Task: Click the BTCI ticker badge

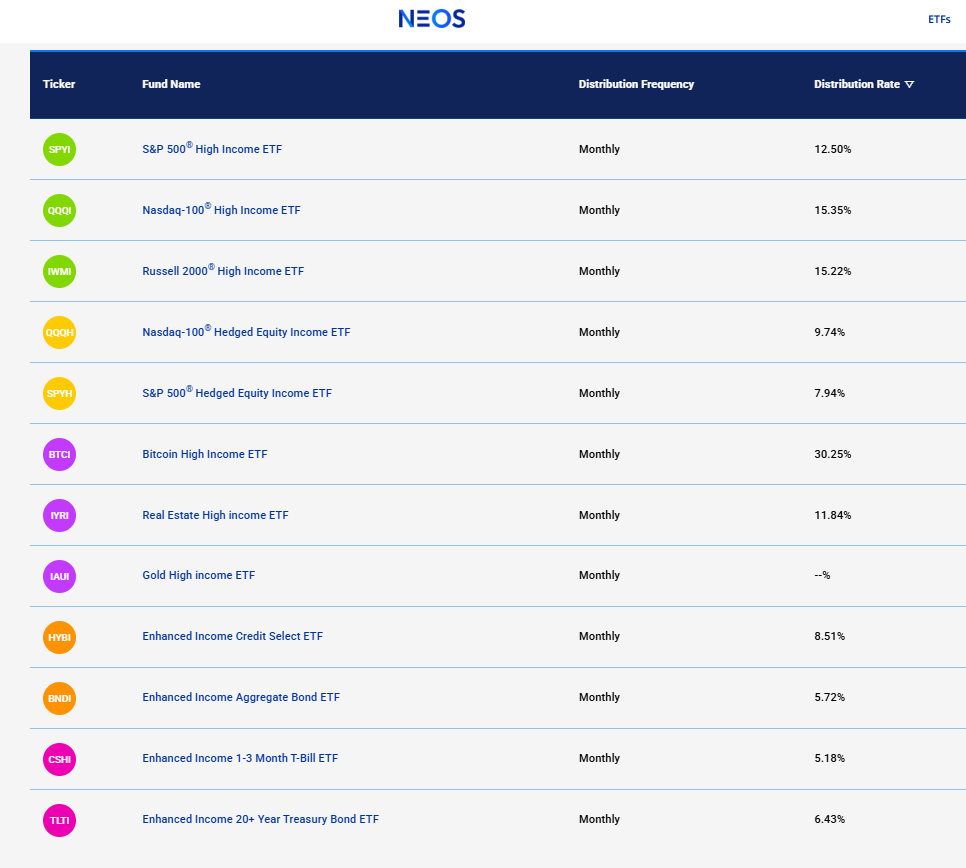Action: tap(59, 454)
